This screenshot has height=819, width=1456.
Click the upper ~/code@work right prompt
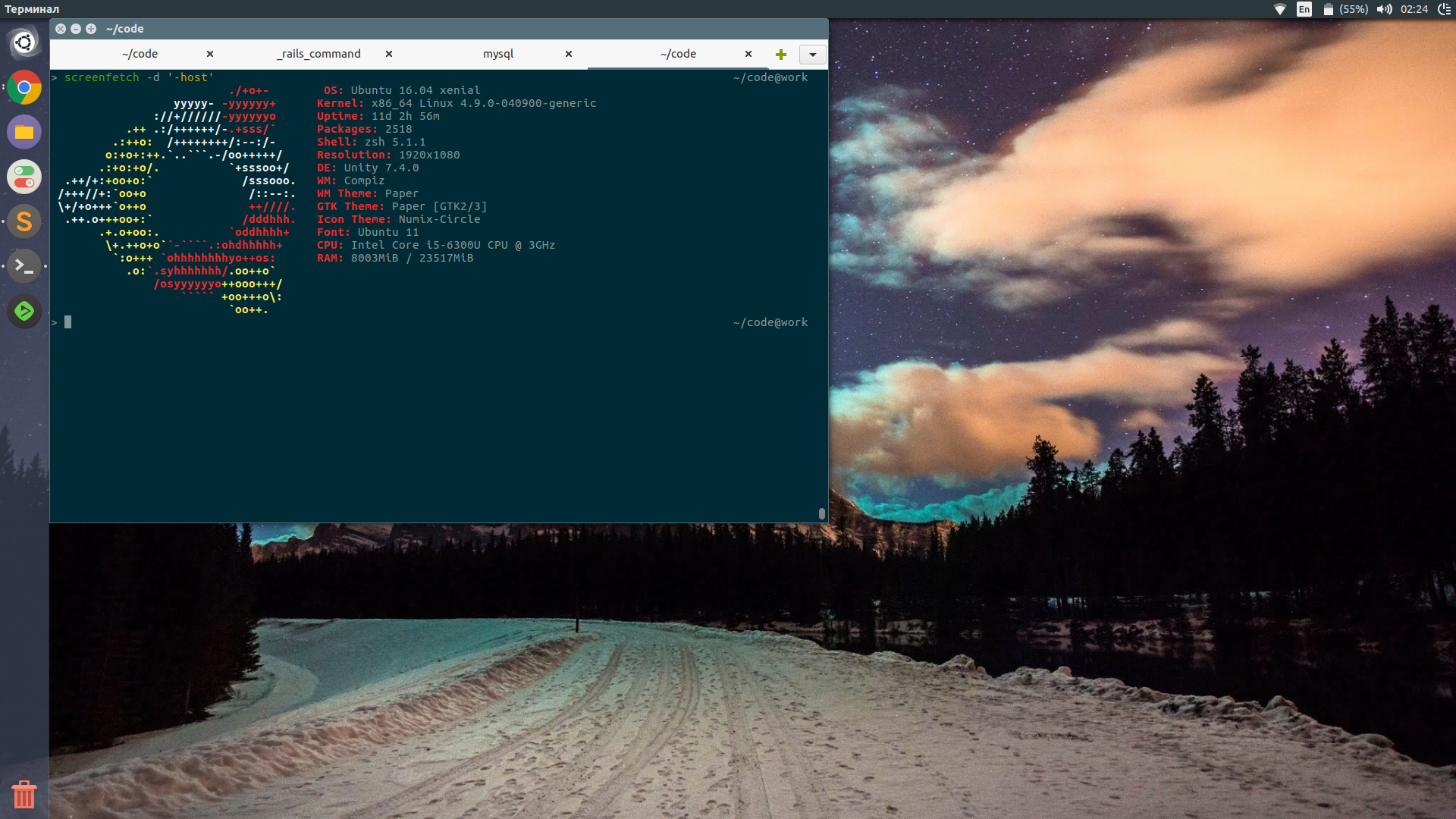tap(770, 77)
